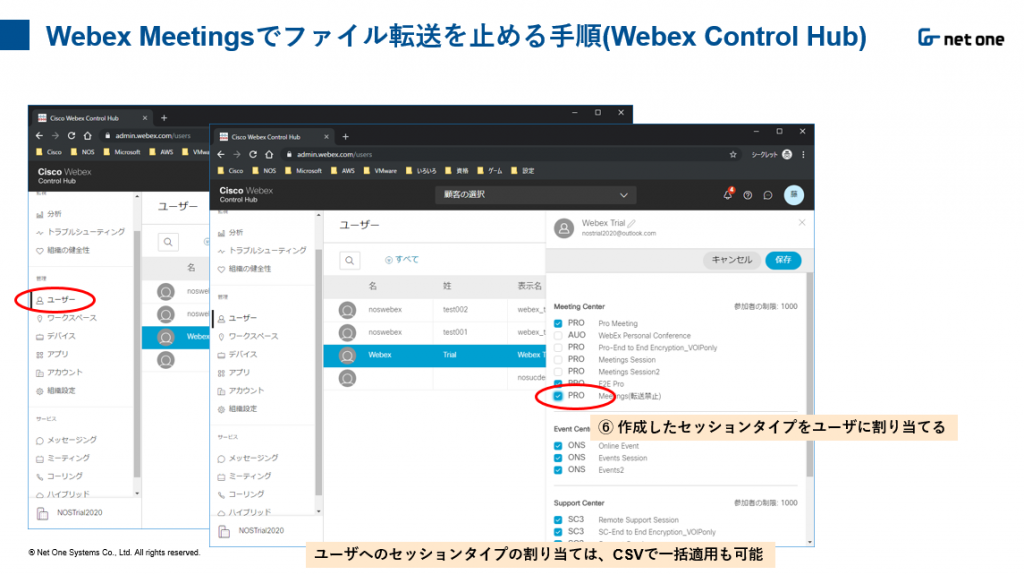Screen dimensions: 1024x575
Task: Open the feedback chat bubble icon
Action: [x=768, y=195]
